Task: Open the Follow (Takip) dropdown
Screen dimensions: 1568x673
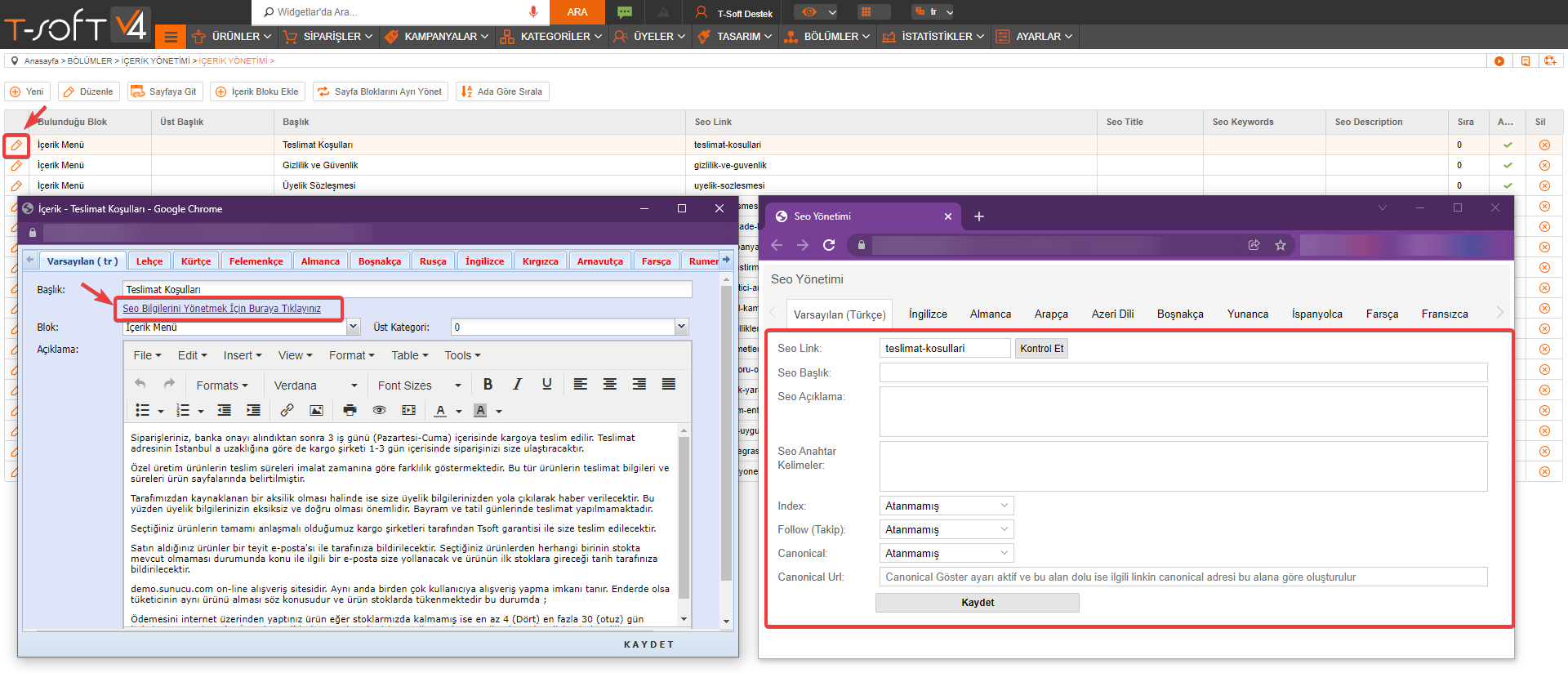Action: [947, 529]
